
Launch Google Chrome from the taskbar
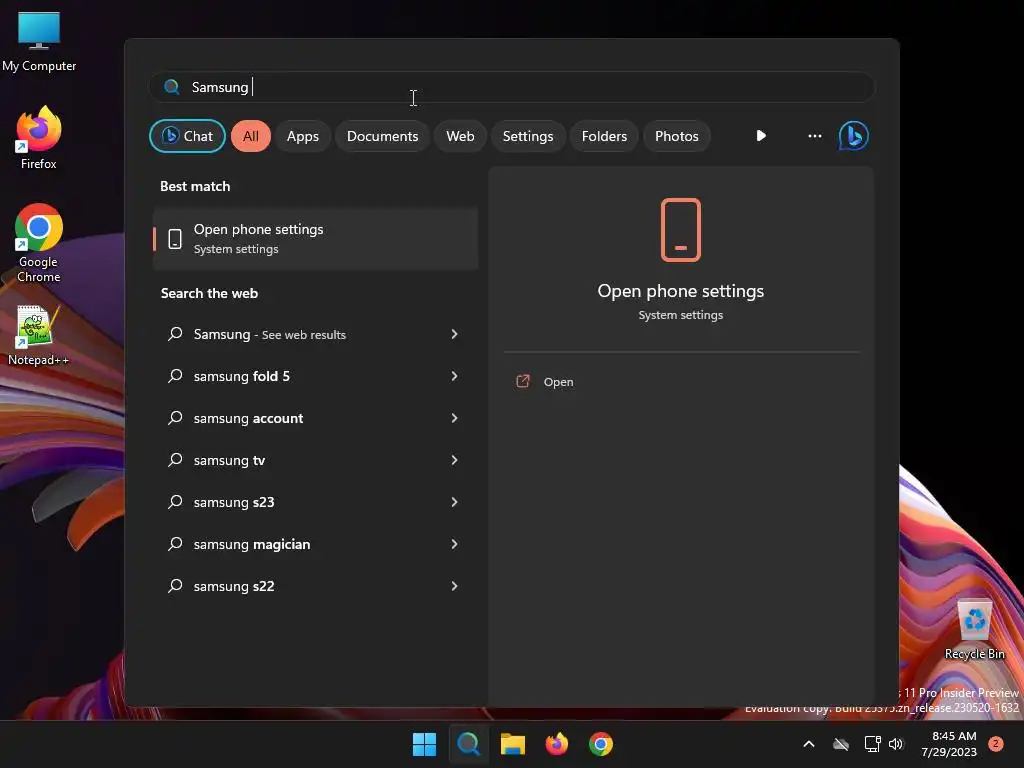click(601, 744)
